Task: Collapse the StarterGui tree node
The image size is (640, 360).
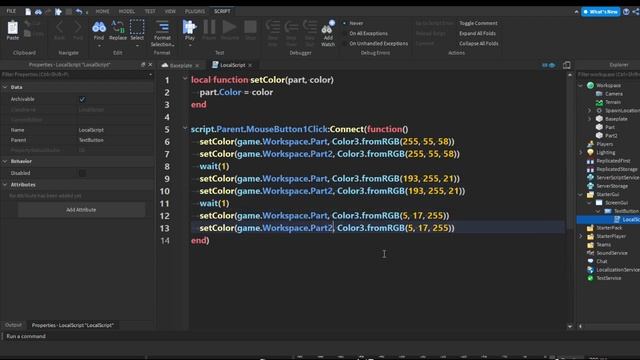Action: pos(581,194)
